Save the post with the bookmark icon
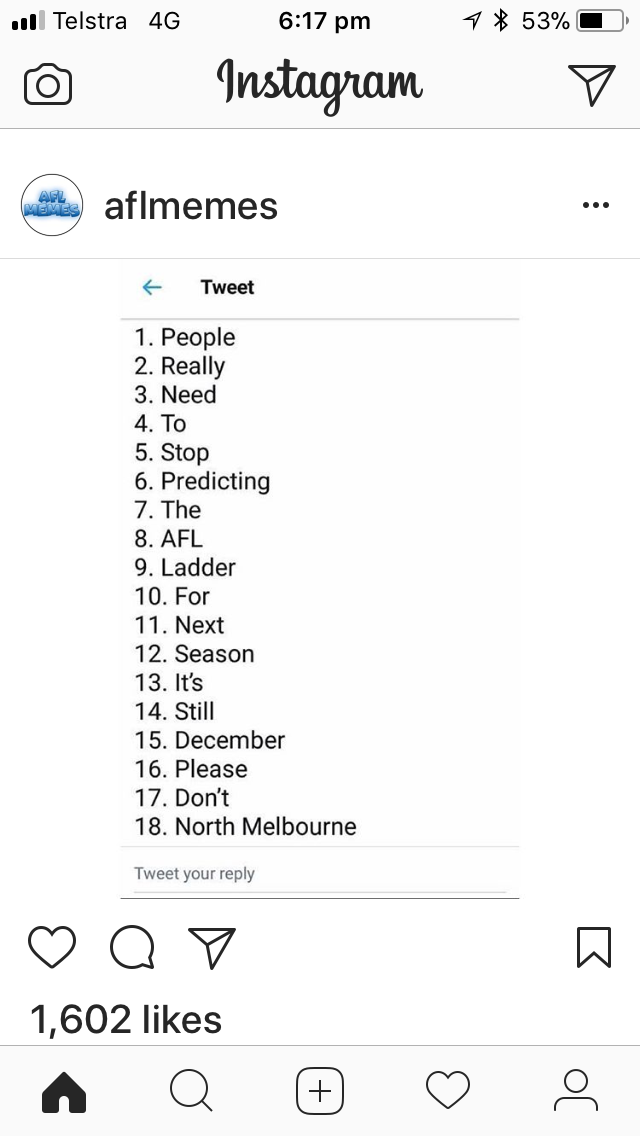Screen dimensions: 640x1136 coord(594,947)
